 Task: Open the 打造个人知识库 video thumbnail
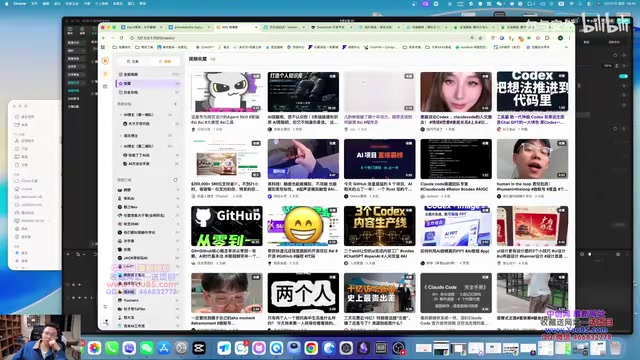(x=303, y=92)
